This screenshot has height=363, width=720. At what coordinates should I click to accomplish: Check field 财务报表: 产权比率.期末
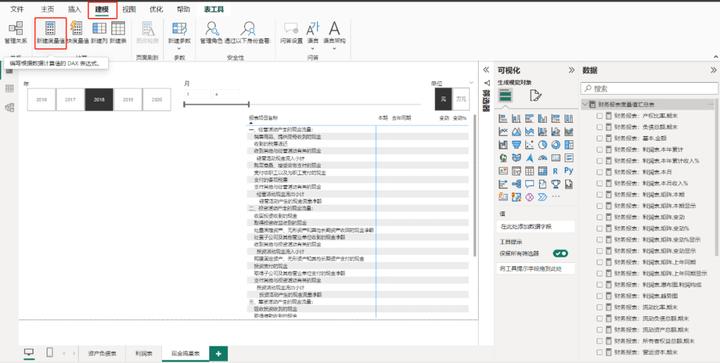pyautogui.click(x=600, y=116)
